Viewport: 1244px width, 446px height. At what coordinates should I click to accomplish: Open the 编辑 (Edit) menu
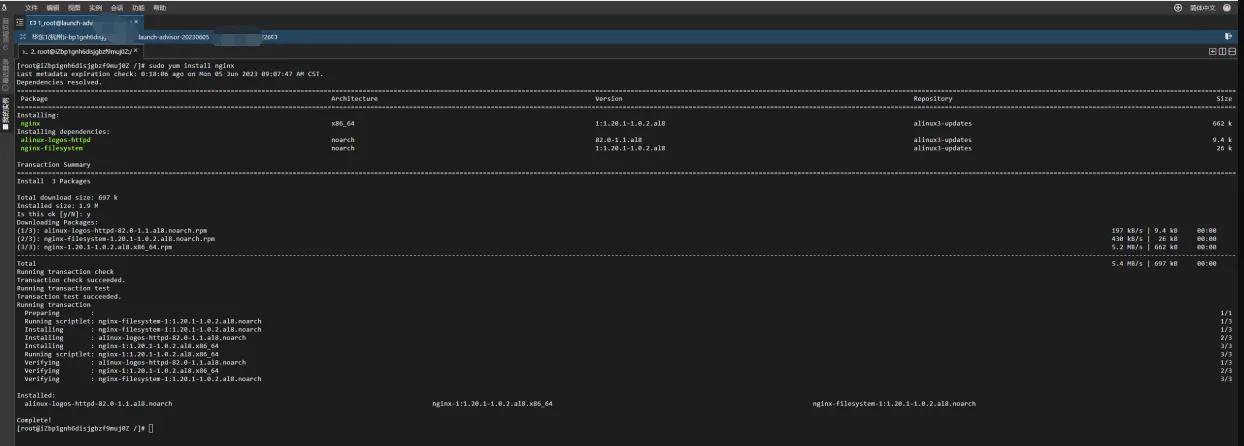pos(53,7)
